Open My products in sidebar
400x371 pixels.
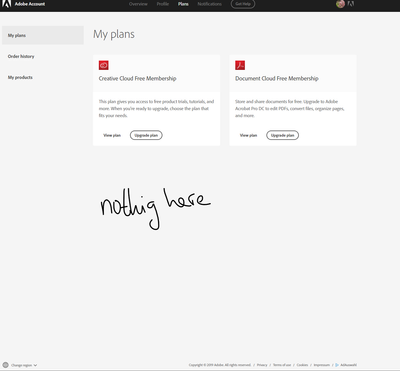(20, 77)
